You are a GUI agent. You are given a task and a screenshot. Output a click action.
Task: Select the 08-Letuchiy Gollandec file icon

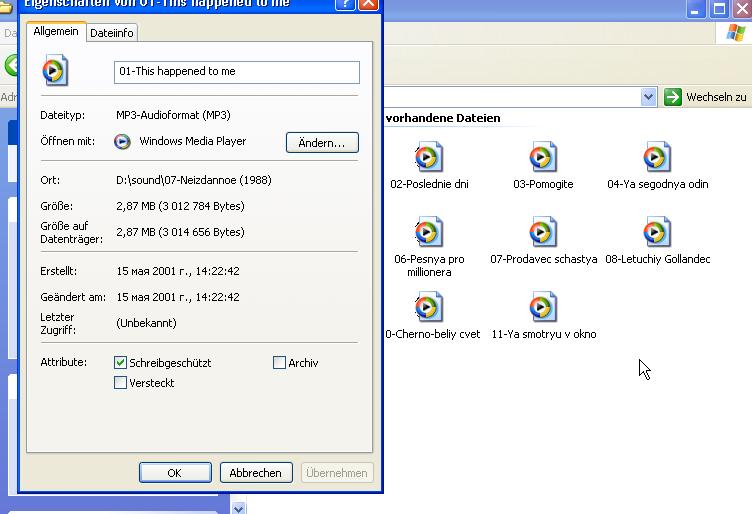[656, 233]
